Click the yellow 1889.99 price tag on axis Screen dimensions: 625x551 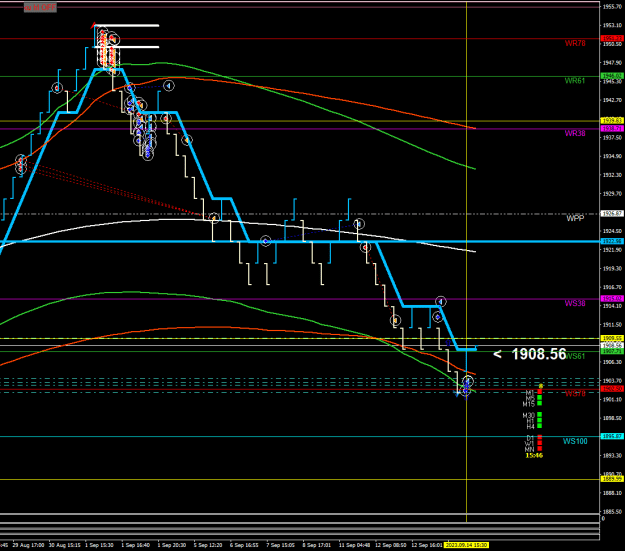point(612,479)
